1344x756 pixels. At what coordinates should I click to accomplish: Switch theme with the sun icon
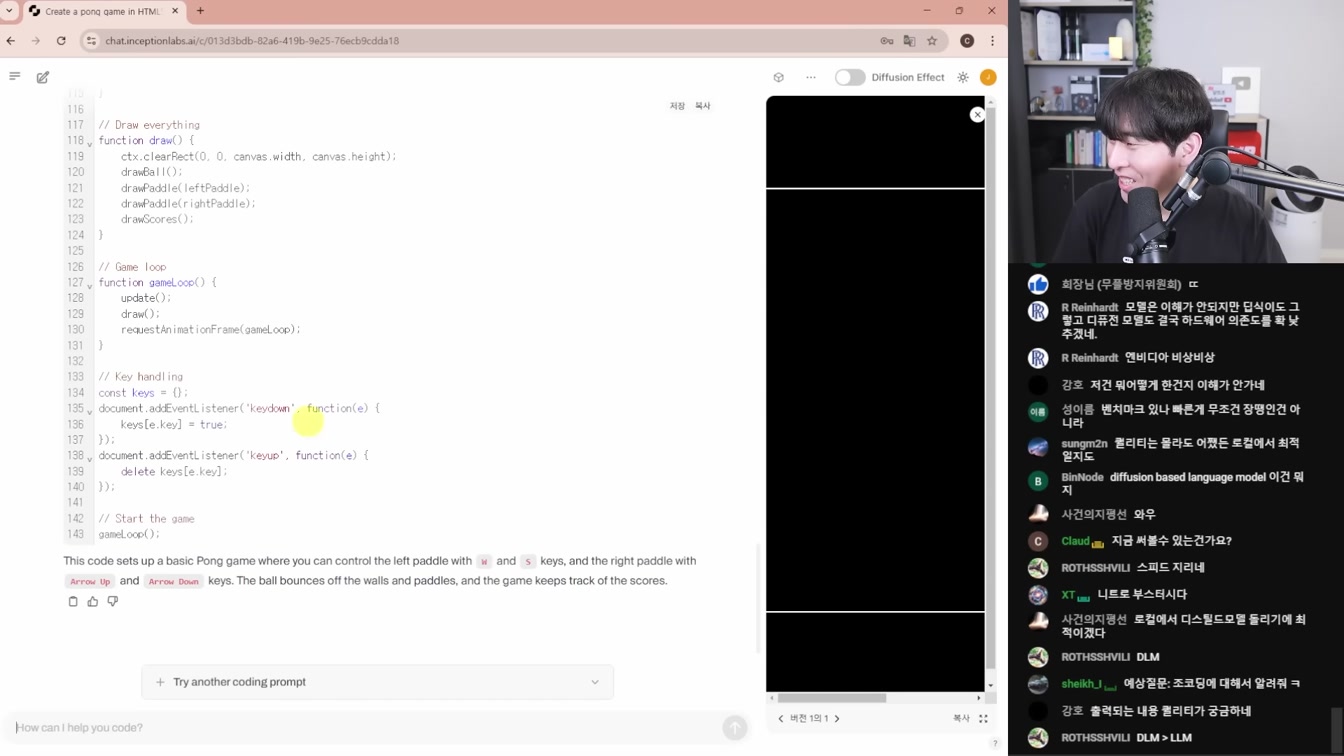963,77
